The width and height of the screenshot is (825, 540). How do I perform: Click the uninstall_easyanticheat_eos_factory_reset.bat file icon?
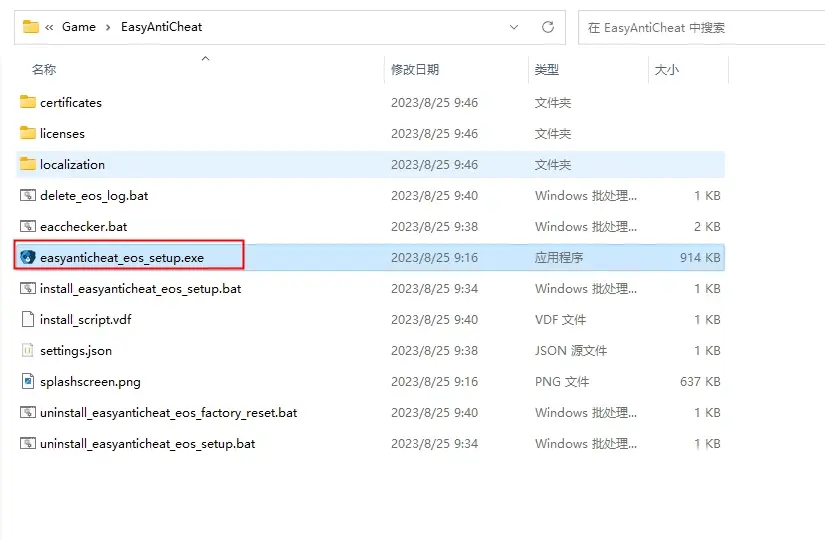(x=28, y=412)
